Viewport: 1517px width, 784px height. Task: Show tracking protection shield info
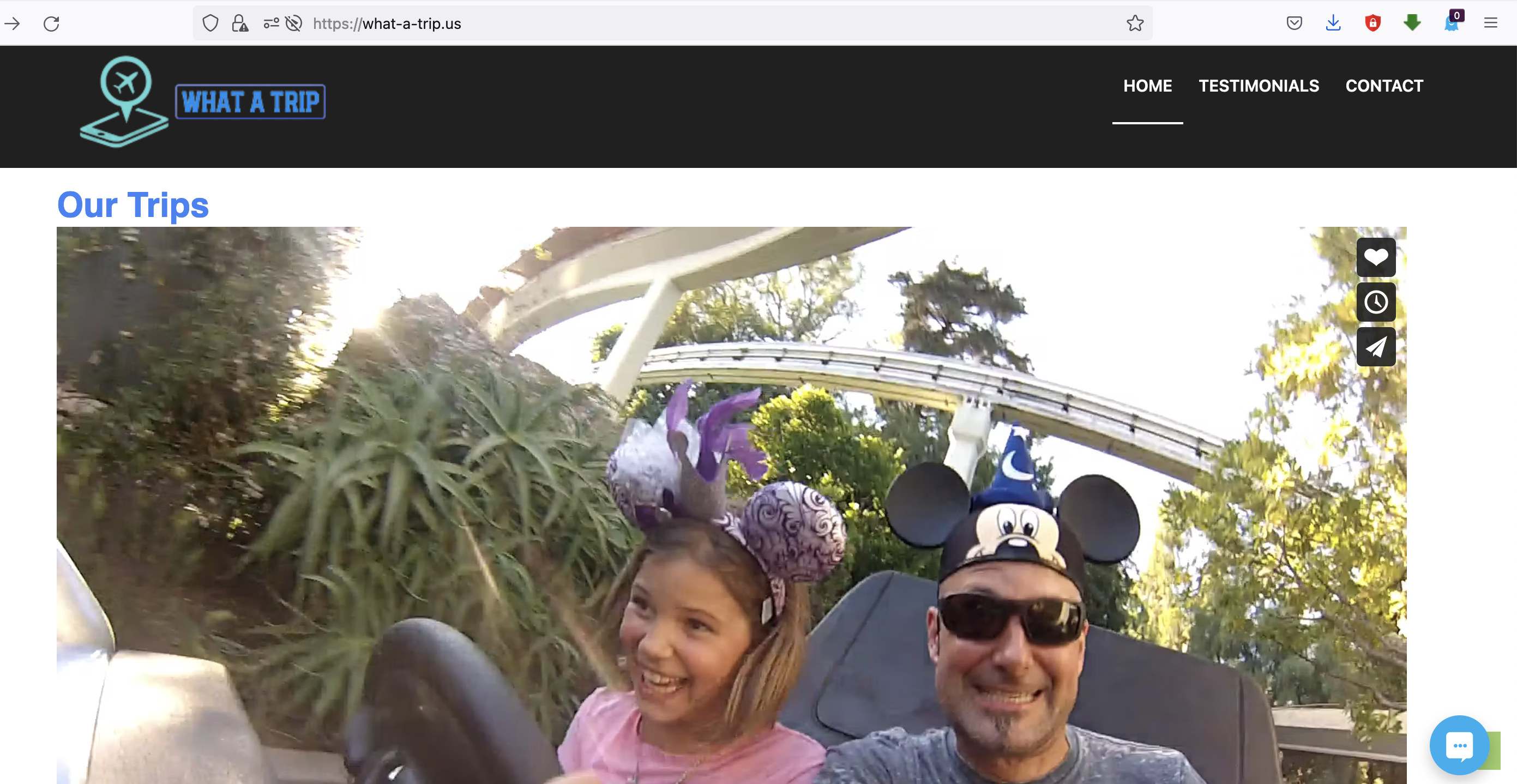pos(210,23)
